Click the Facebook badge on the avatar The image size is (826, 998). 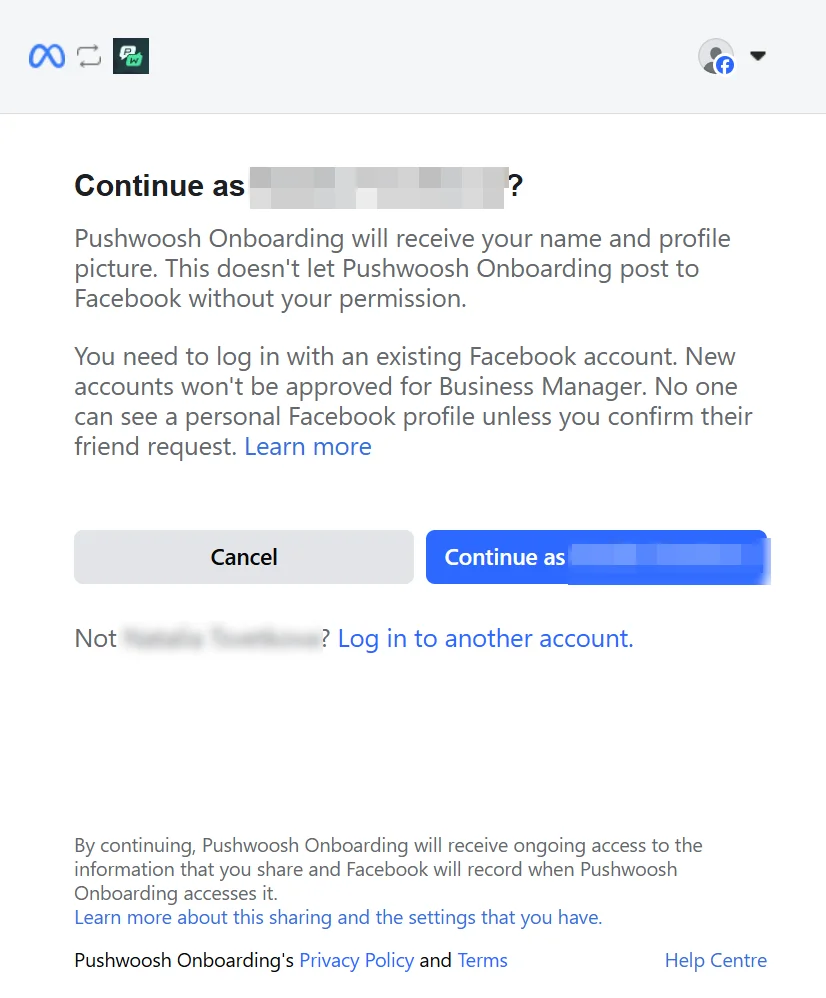[723, 65]
